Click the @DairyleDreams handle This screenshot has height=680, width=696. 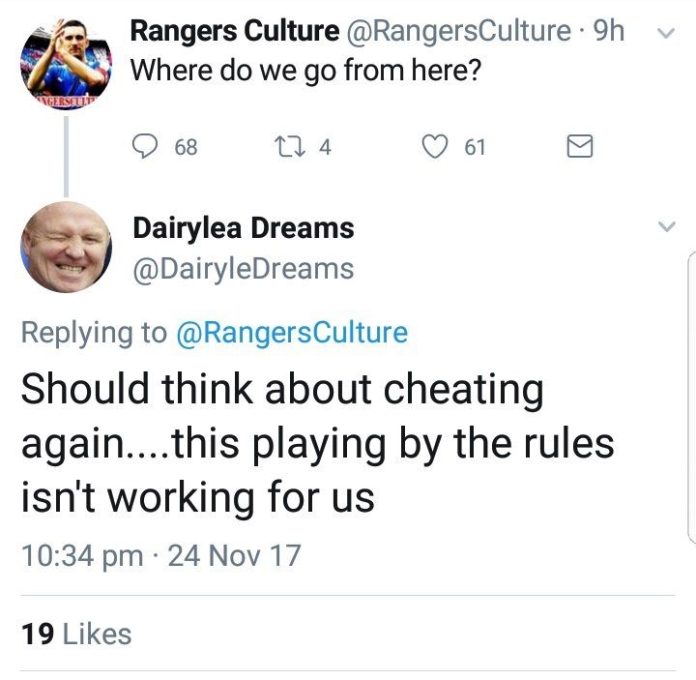243,269
